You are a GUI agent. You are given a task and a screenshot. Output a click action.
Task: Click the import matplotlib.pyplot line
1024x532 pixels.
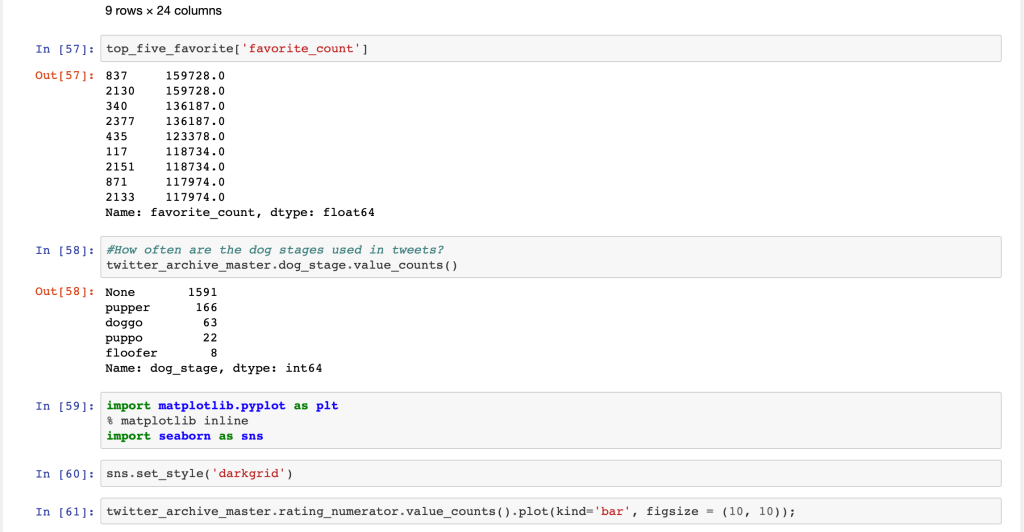(222, 406)
